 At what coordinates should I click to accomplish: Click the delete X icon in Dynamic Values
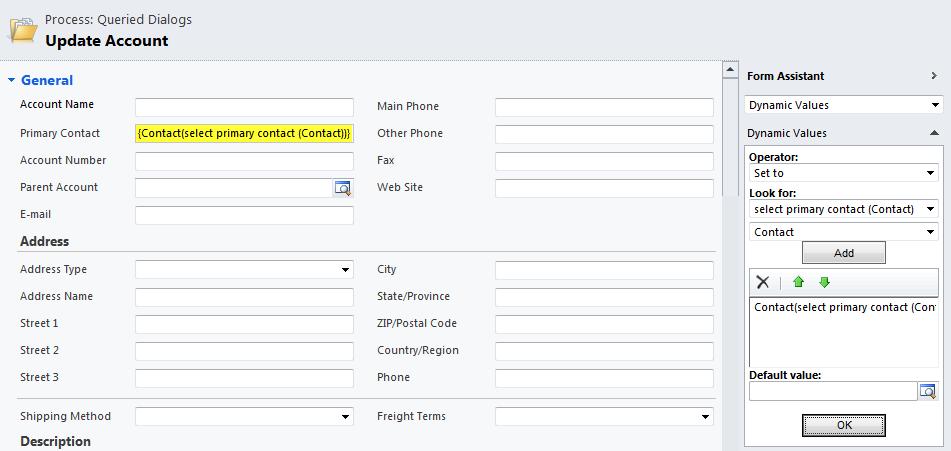pyautogui.click(x=763, y=283)
